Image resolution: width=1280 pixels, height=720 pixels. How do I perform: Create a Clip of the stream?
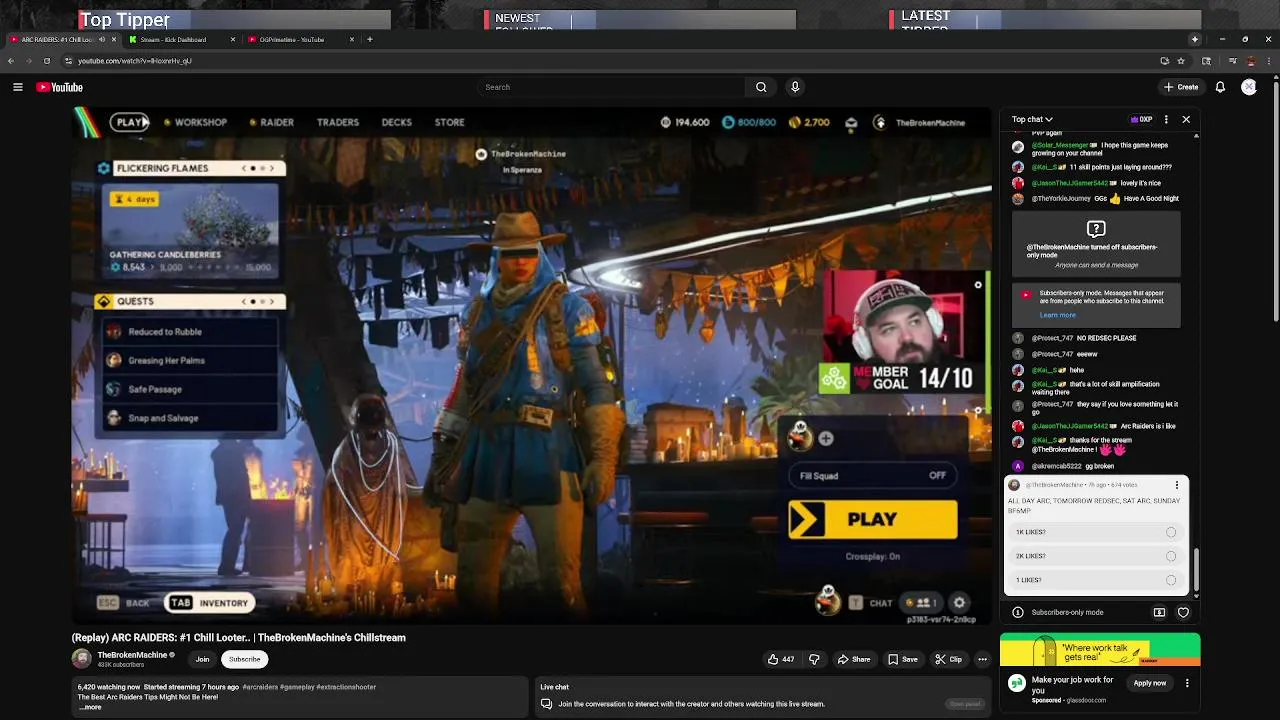[x=948, y=659]
